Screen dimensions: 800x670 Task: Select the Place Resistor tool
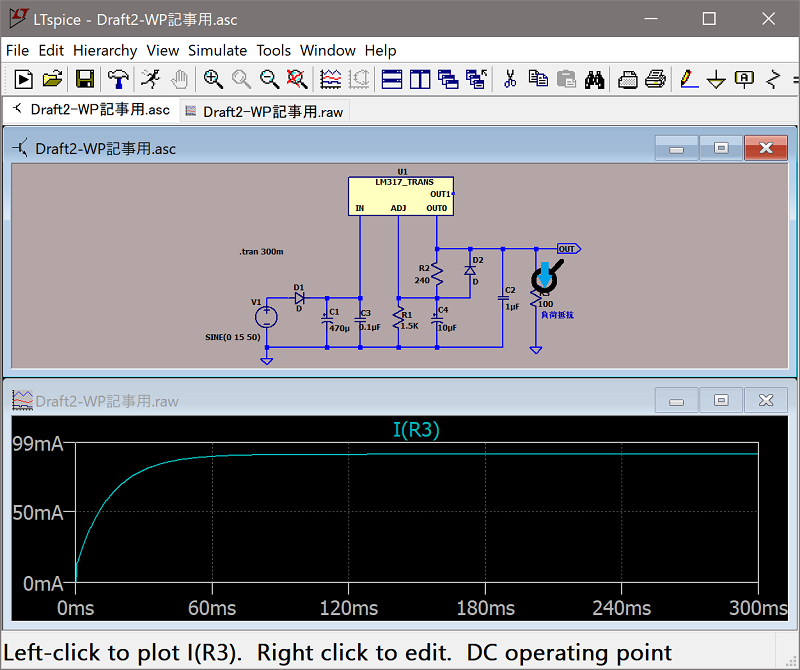click(773, 79)
